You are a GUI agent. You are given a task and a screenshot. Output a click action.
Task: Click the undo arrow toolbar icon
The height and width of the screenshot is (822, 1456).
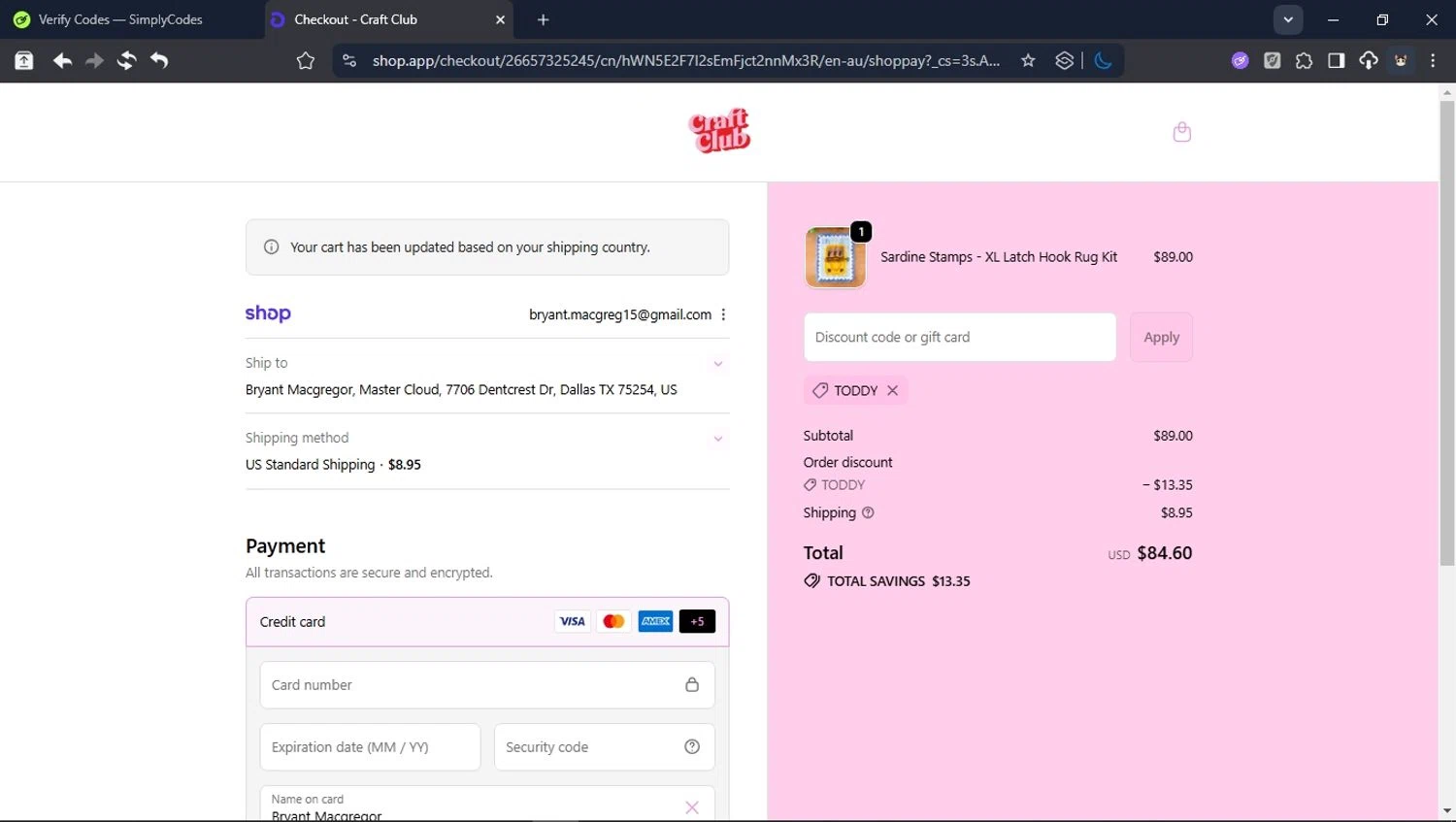click(x=159, y=60)
